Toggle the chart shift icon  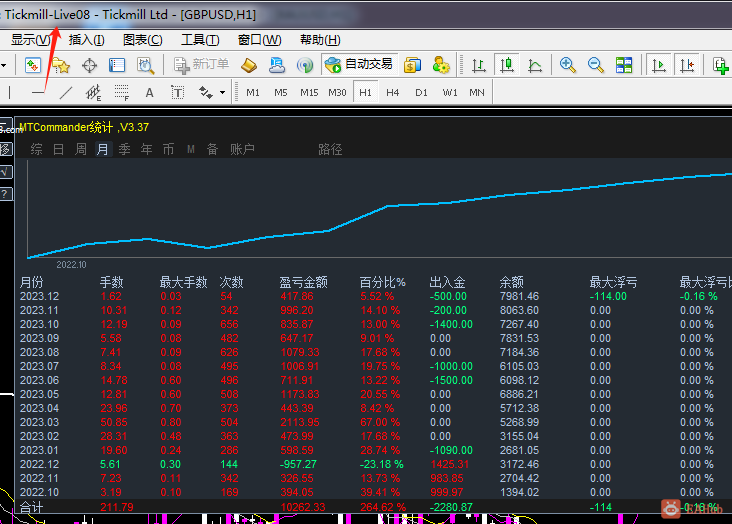click(687, 65)
